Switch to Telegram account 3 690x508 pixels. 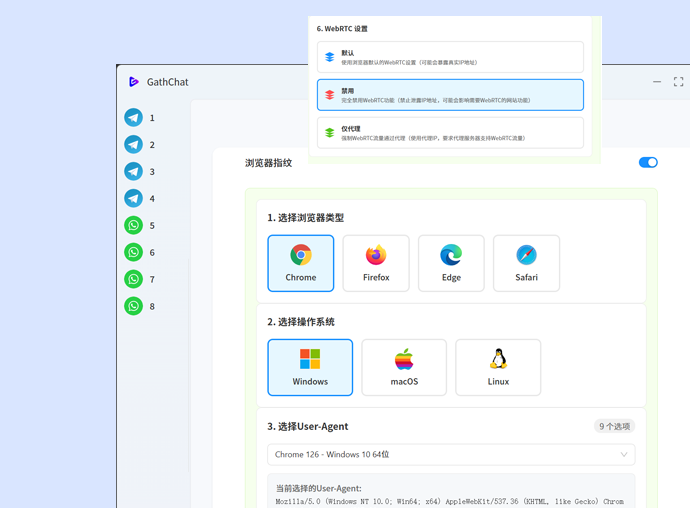[134, 172]
